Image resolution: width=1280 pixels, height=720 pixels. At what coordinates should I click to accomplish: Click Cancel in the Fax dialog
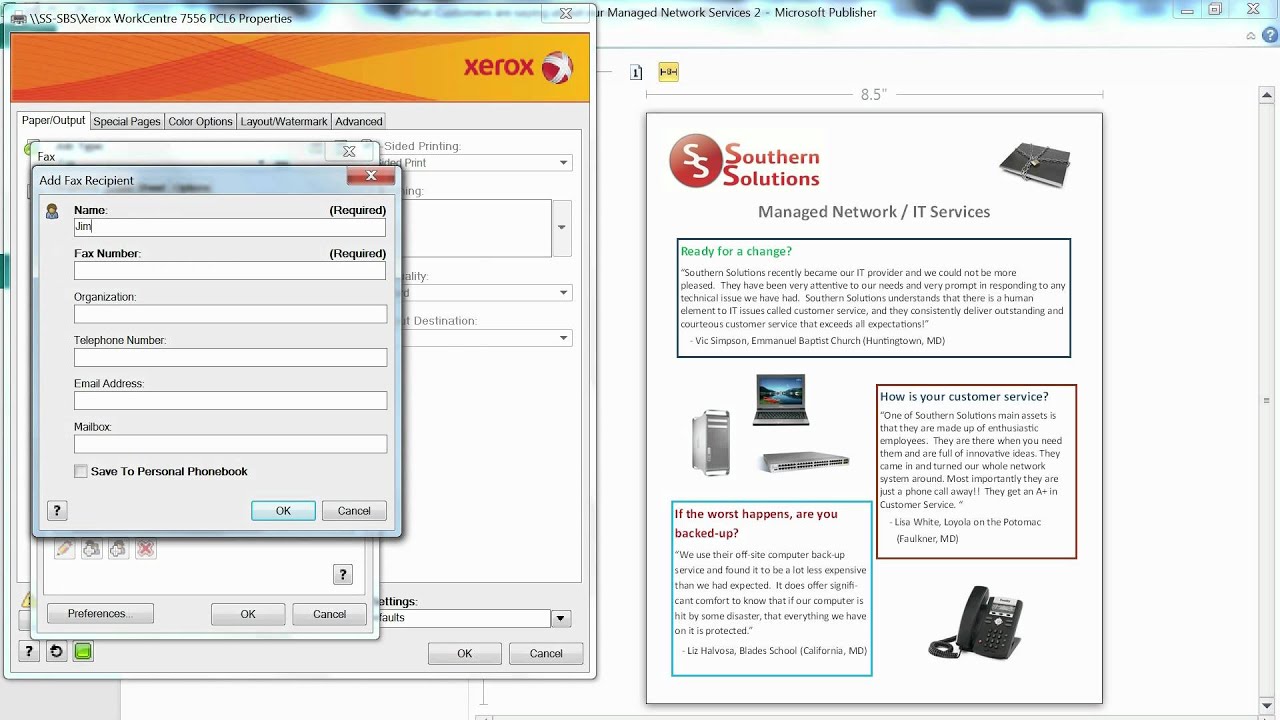[329, 614]
